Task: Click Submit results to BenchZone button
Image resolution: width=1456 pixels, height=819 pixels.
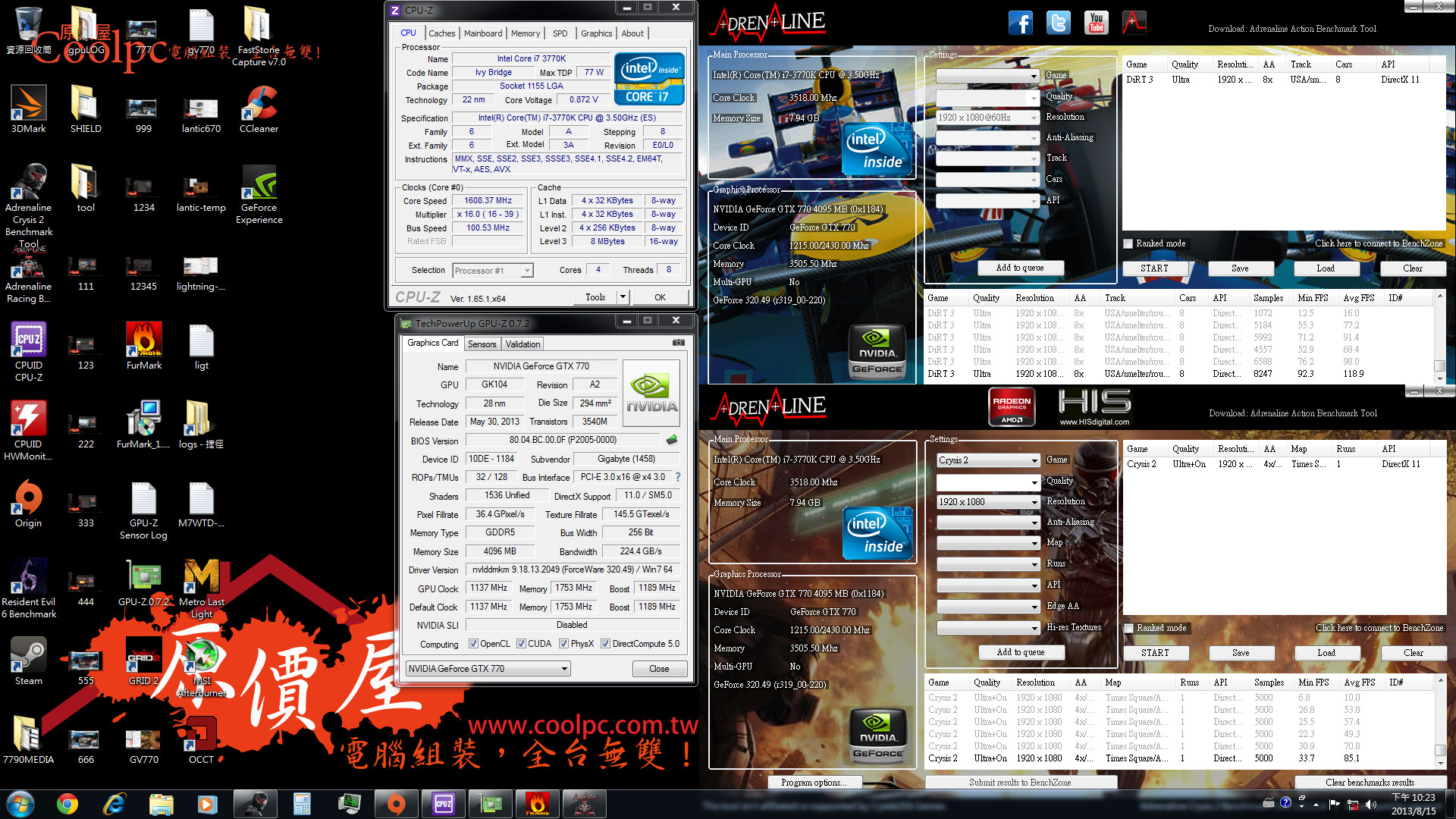Action: (x=1020, y=782)
